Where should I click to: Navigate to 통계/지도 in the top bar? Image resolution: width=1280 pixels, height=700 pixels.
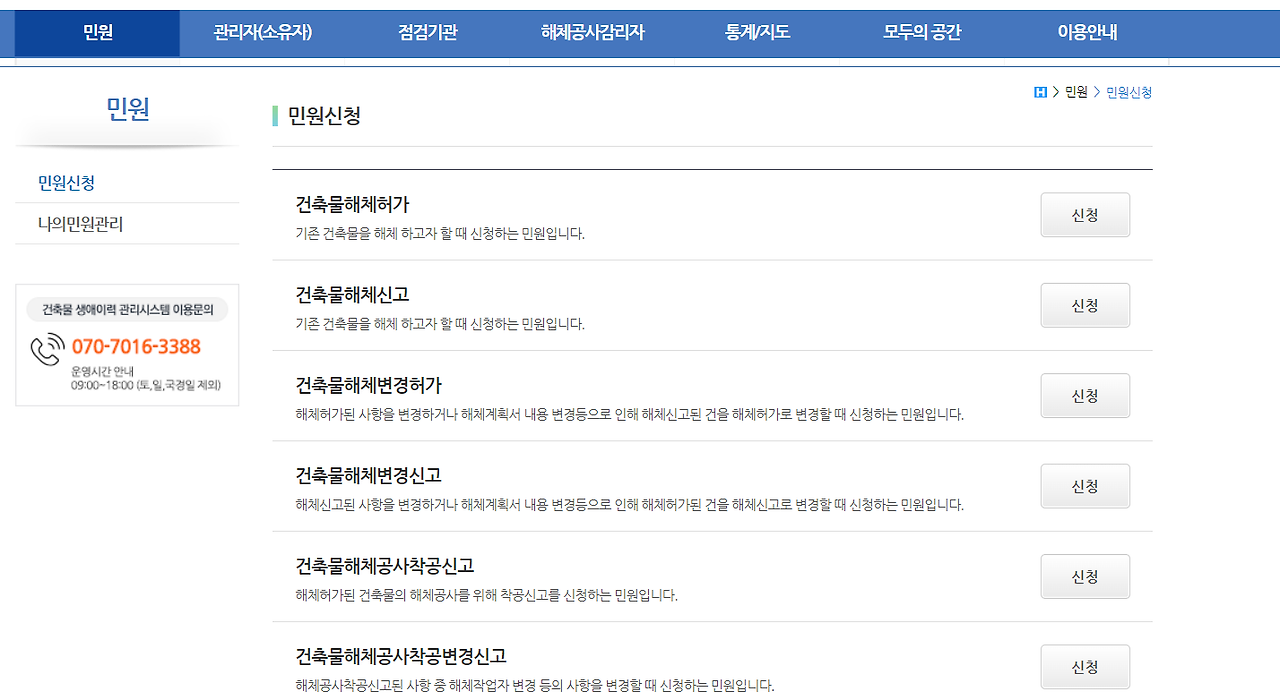click(x=758, y=32)
